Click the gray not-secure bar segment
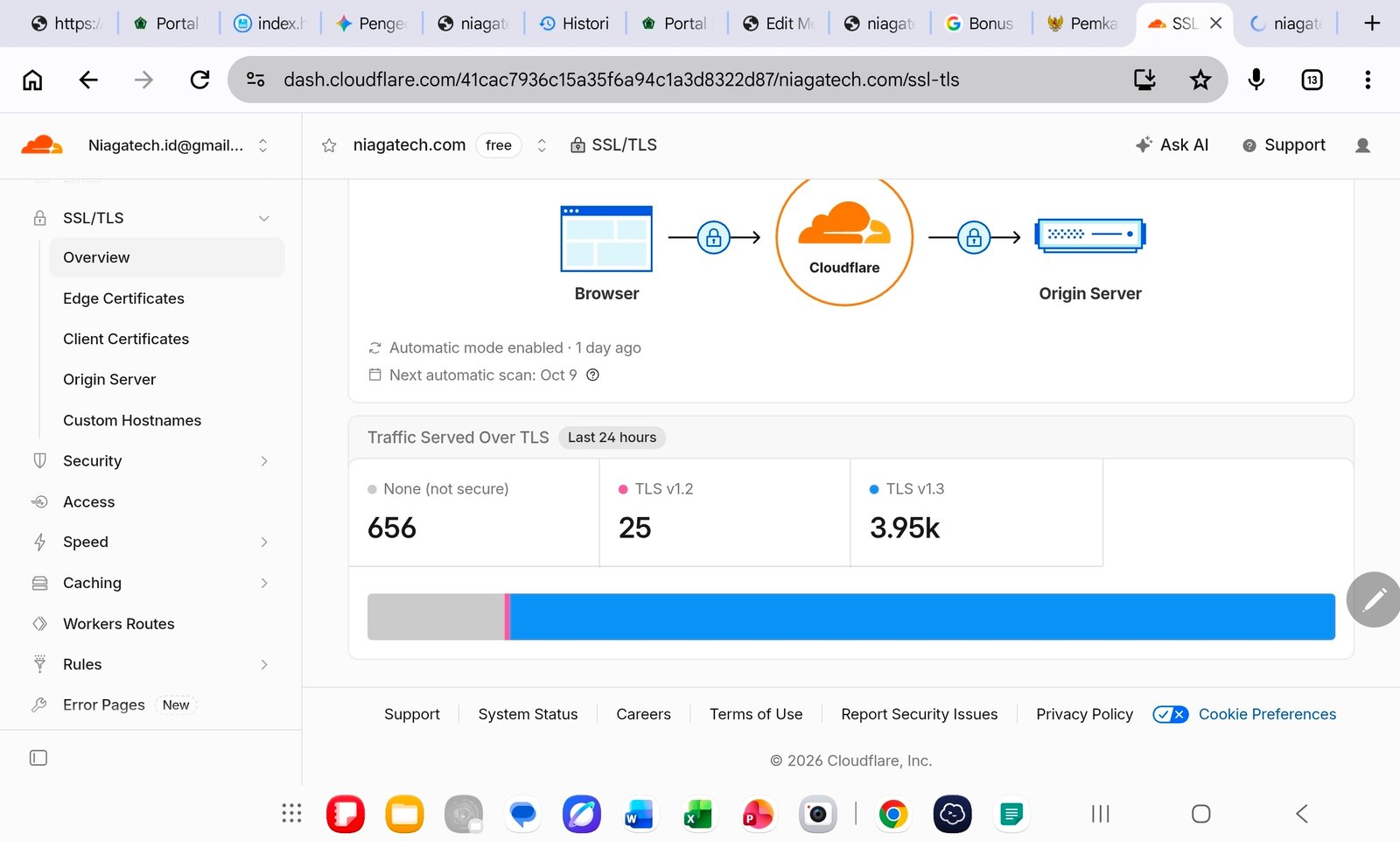Screen dimensions: 1400x841 [436, 617]
